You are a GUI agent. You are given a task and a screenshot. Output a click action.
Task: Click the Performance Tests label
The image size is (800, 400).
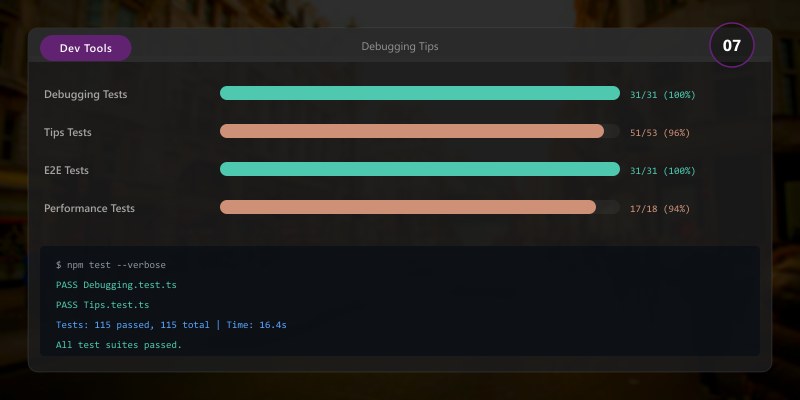[x=89, y=208]
